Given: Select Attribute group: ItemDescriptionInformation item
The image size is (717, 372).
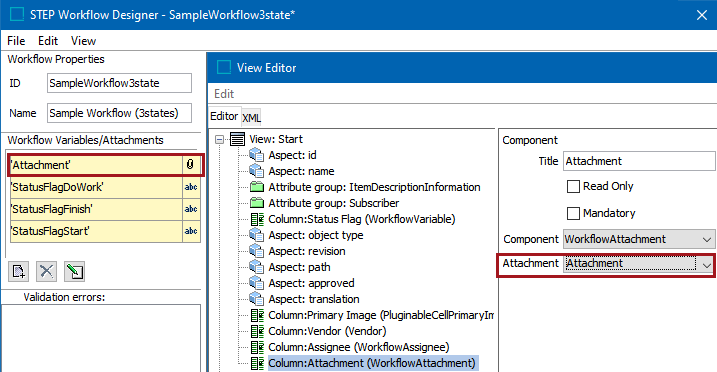Looking at the screenshot, I should point(374,187).
